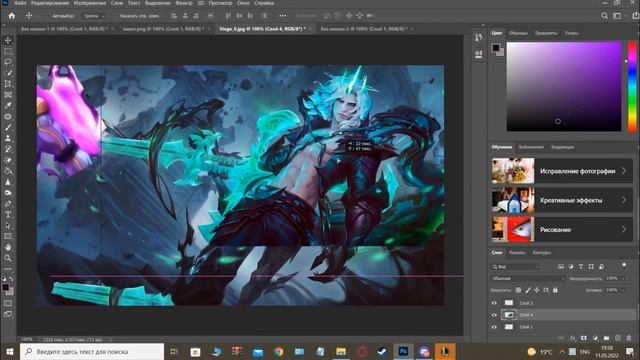
Task: Create new fill or adjustment layer
Action: pyautogui.click(x=595, y=338)
